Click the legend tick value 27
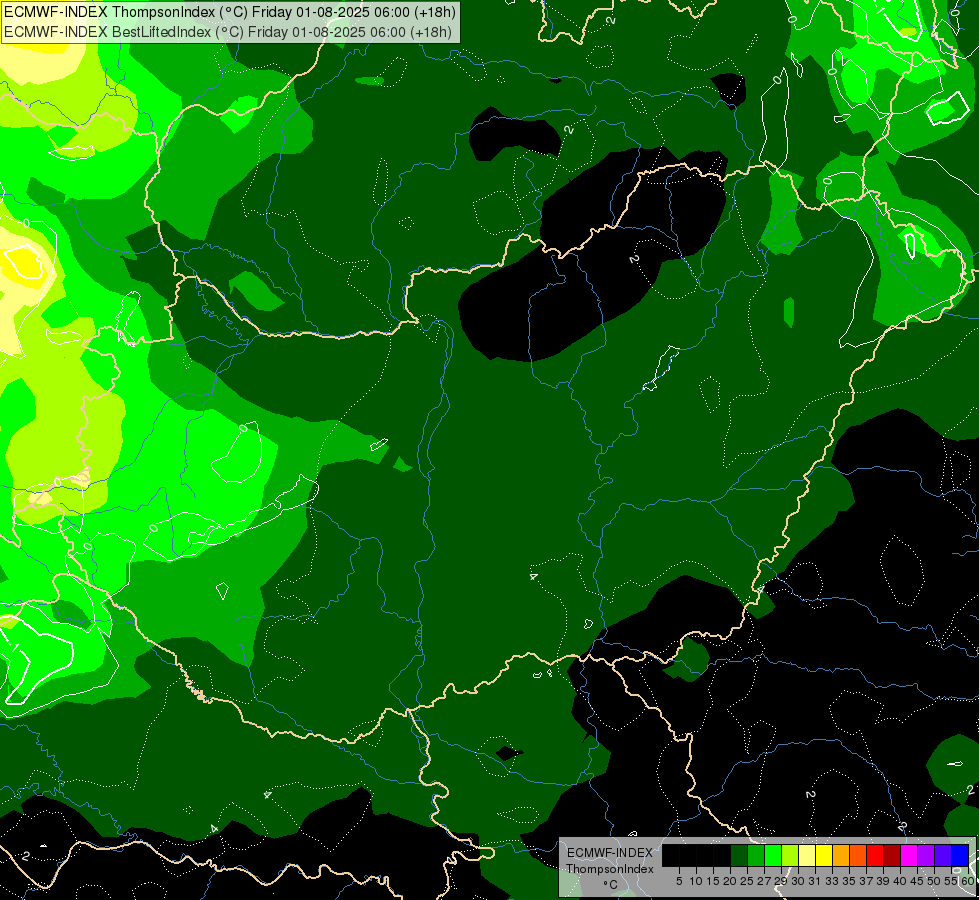Screen dimensions: 979x900 pyautogui.click(x=764, y=881)
